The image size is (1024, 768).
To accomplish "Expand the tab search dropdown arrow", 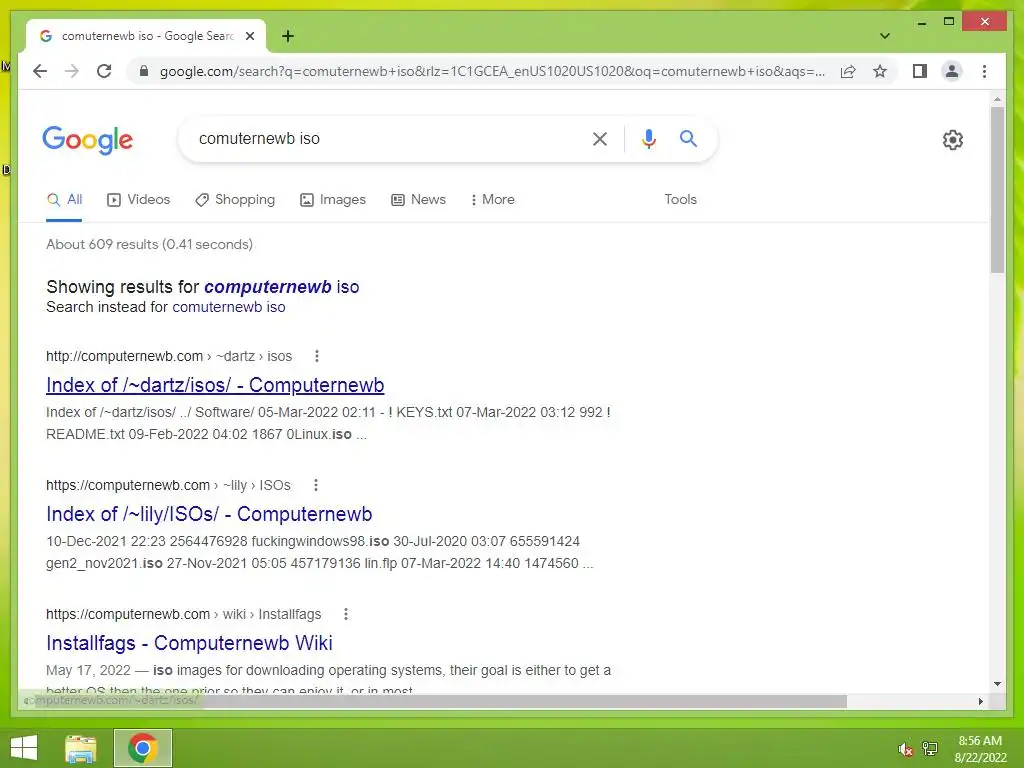I will pos(884,36).
